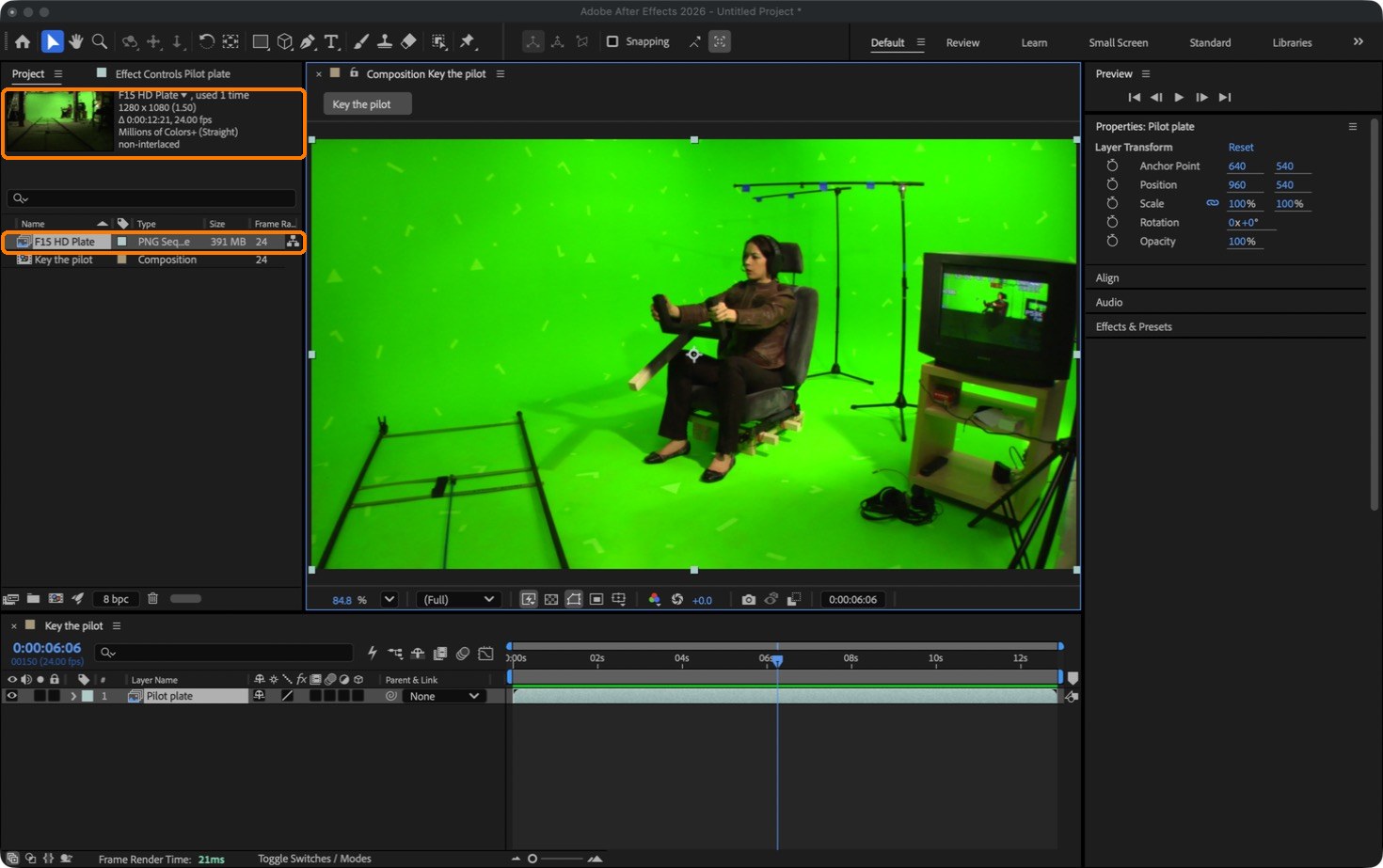Select the Clone Stamp tool
The height and width of the screenshot is (868, 1383).
[385, 41]
